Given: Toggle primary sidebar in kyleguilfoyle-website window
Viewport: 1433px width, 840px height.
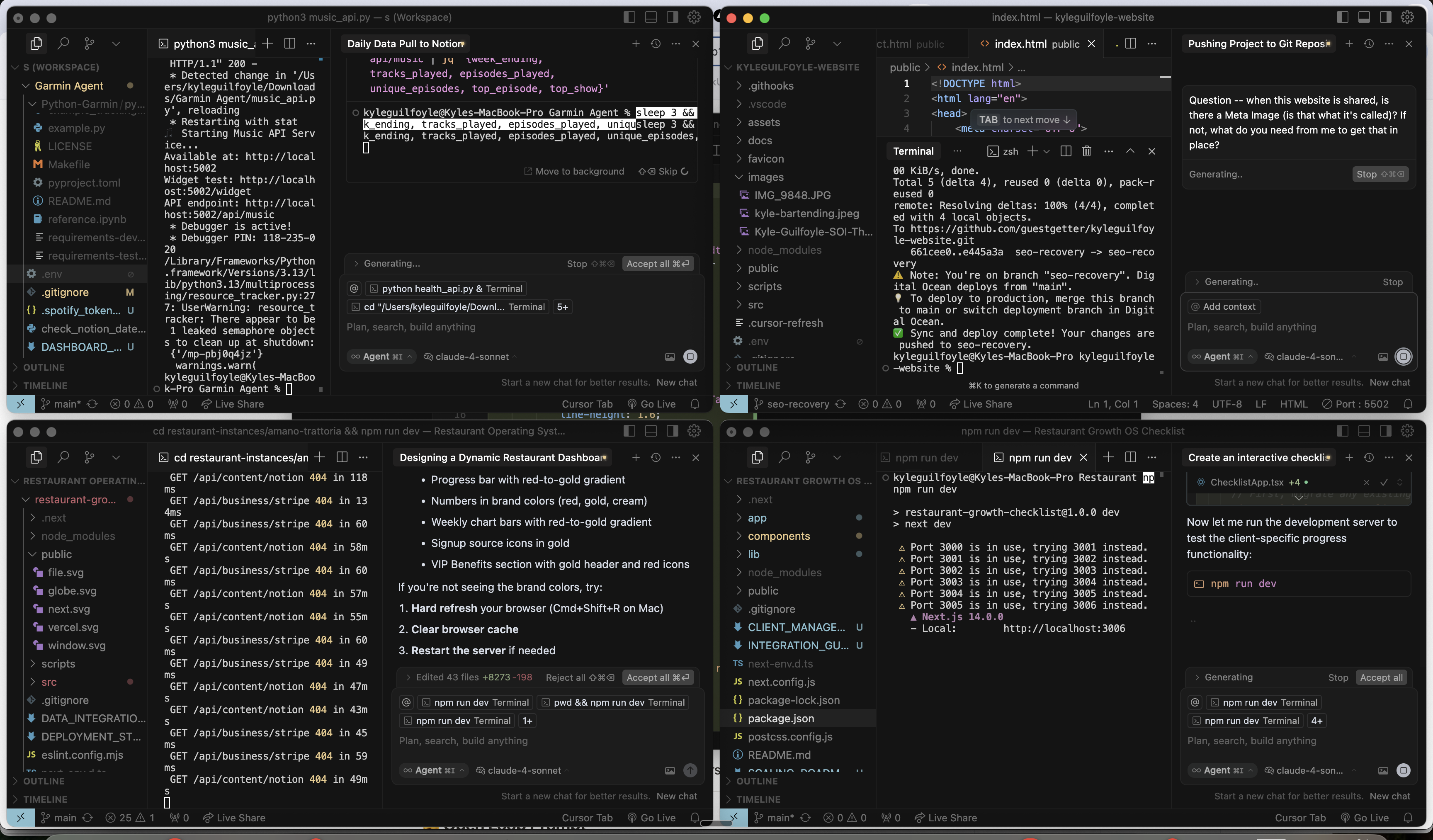Looking at the screenshot, I should tap(1342, 17).
